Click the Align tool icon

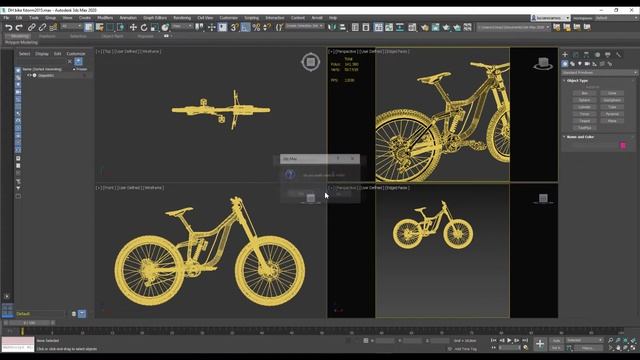click(x=343, y=27)
